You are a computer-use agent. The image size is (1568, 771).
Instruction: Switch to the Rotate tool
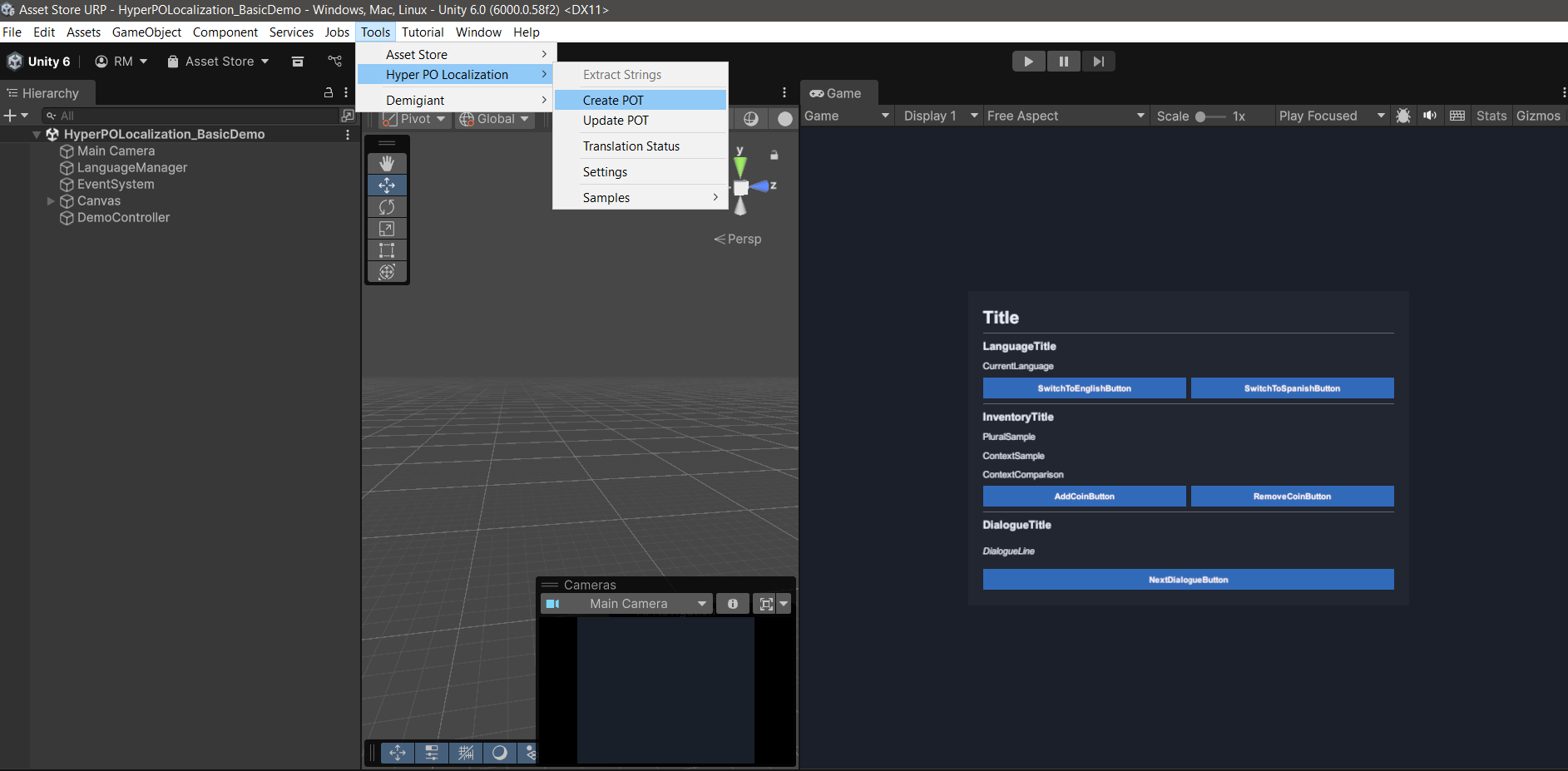[387, 206]
